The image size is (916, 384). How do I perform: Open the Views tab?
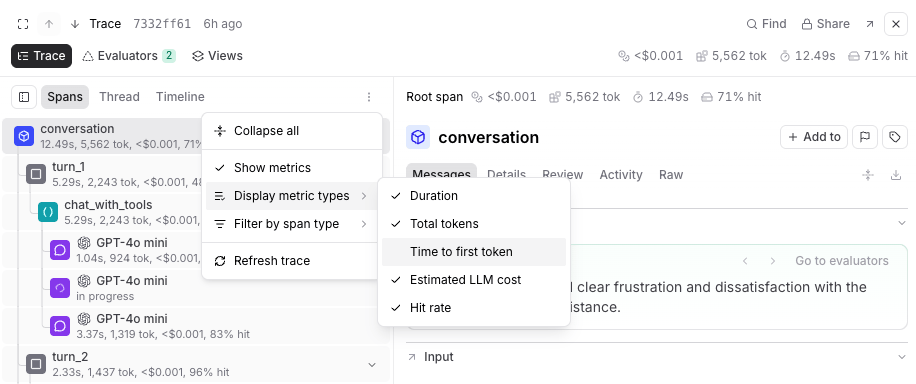pos(217,56)
